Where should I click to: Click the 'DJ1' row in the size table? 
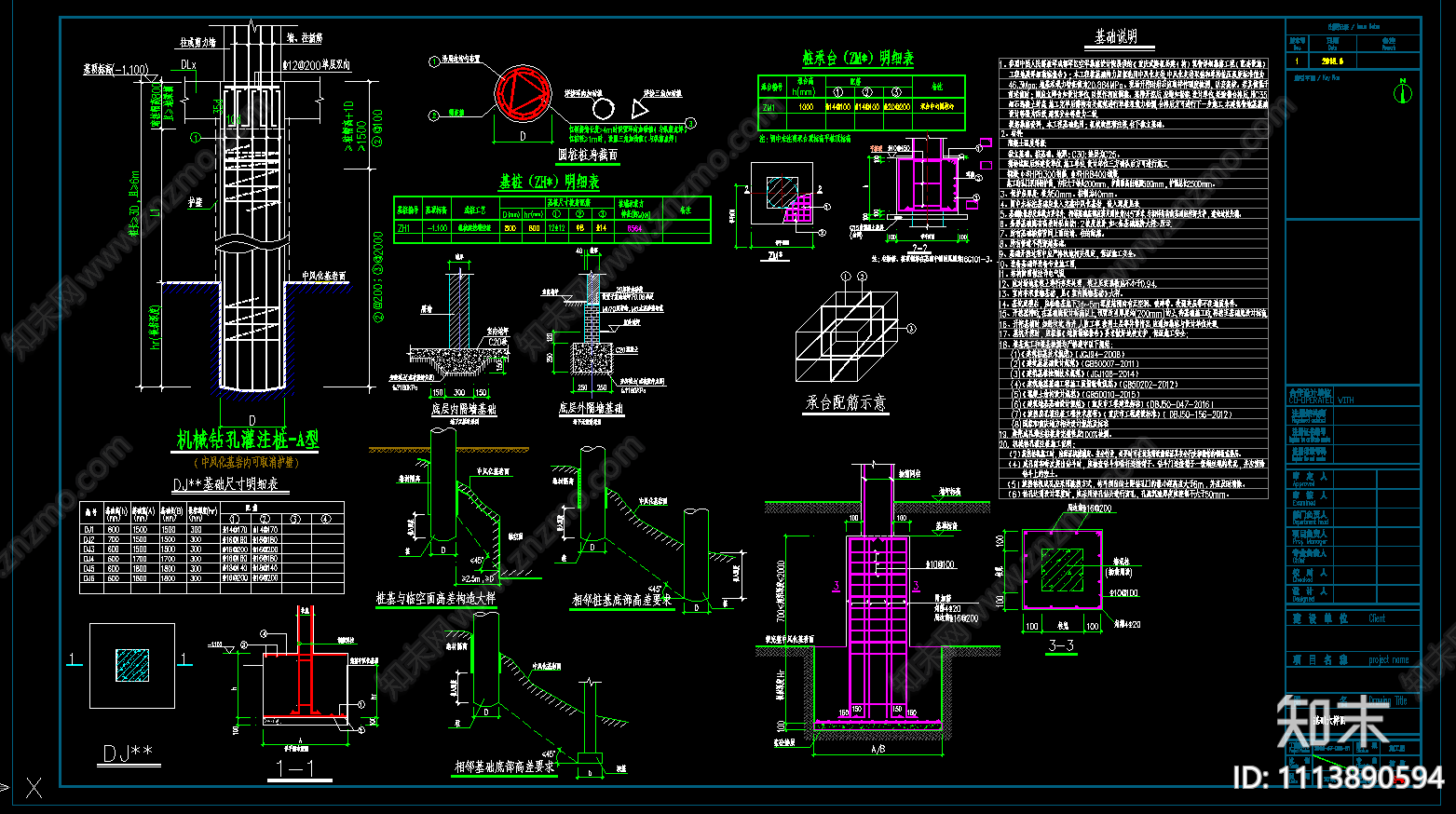211,529
